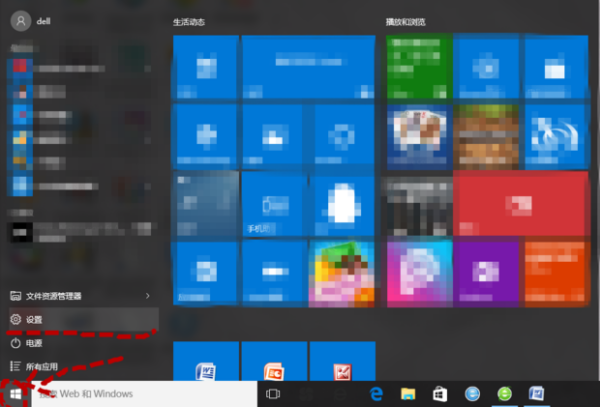Open File Explorer (文件资源管理器) entry
Screen dimensions: 600x407
pos(84,296)
